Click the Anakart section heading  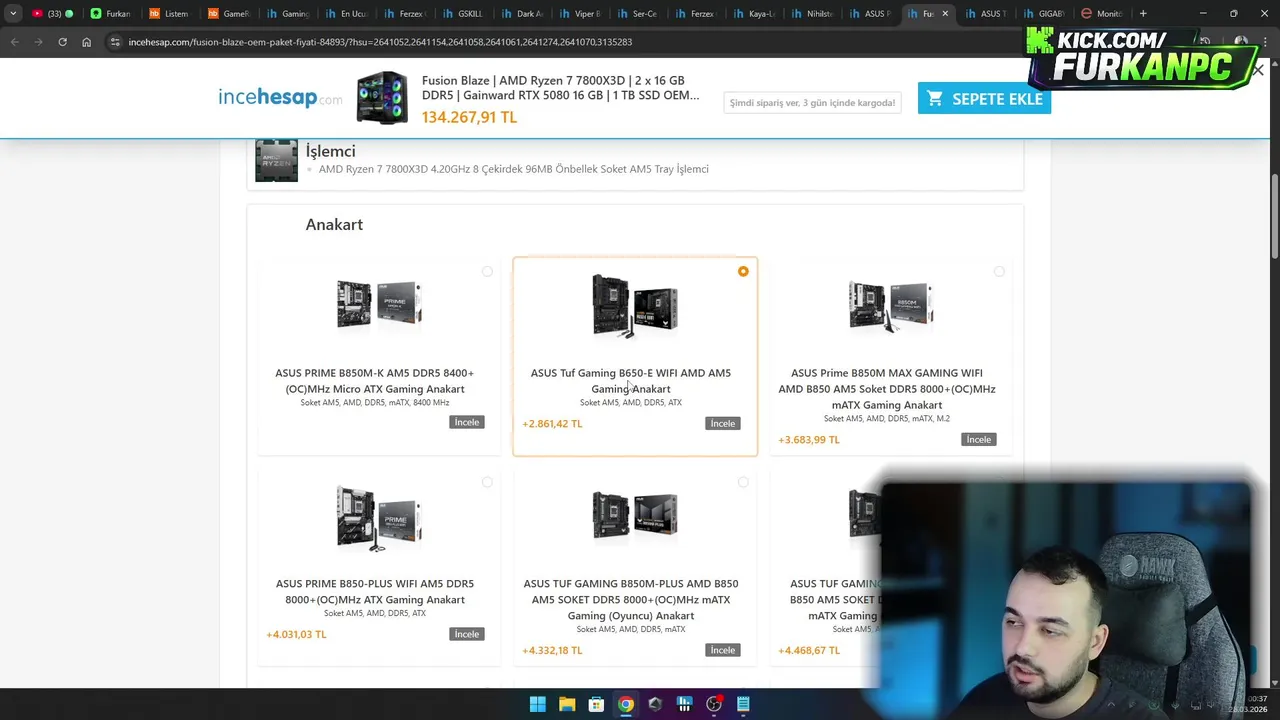pyautogui.click(x=334, y=224)
